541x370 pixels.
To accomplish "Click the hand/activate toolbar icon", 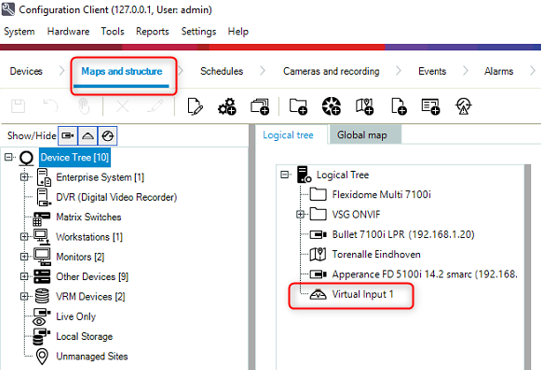I will pos(84,106).
